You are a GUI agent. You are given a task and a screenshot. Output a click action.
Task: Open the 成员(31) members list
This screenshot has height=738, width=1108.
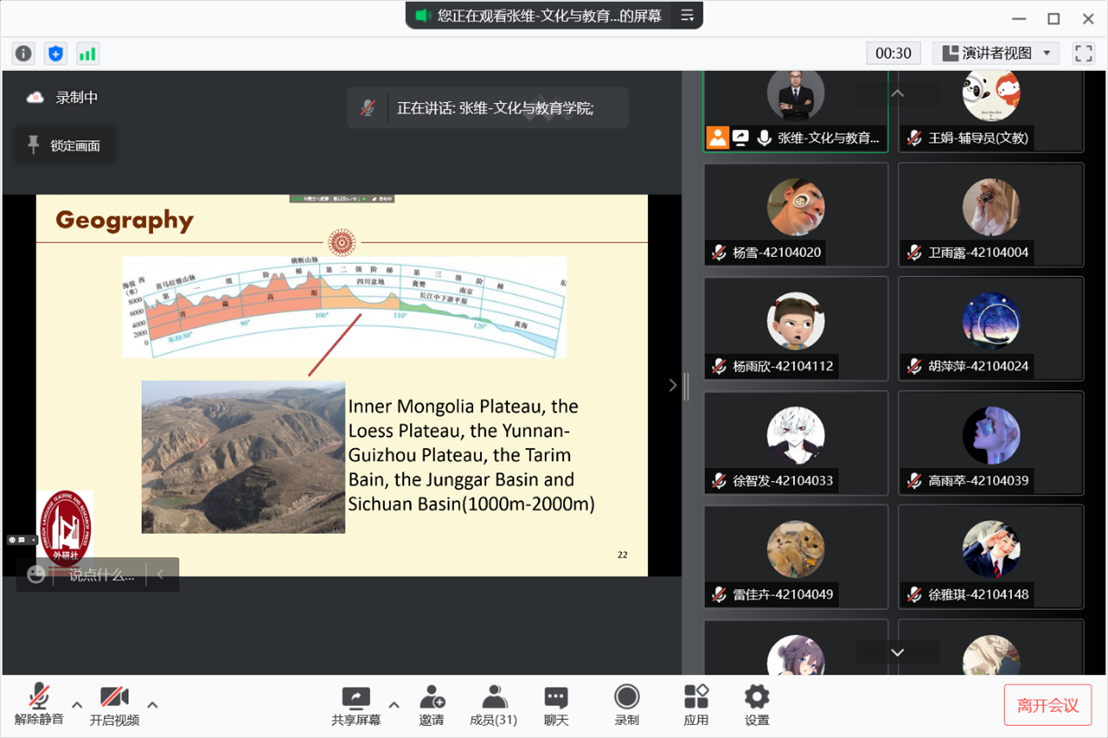click(x=493, y=704)
